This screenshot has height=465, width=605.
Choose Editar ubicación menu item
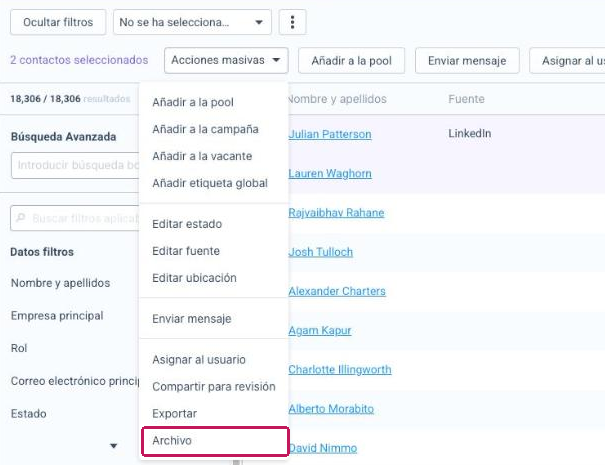(194, 278)
